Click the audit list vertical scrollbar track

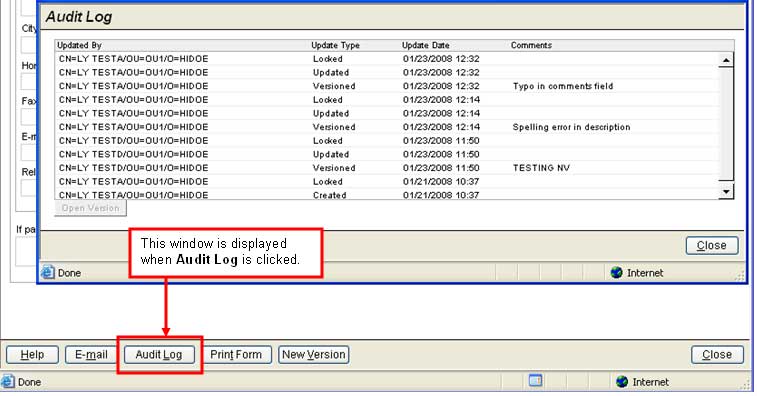click(x=726, y=126)
